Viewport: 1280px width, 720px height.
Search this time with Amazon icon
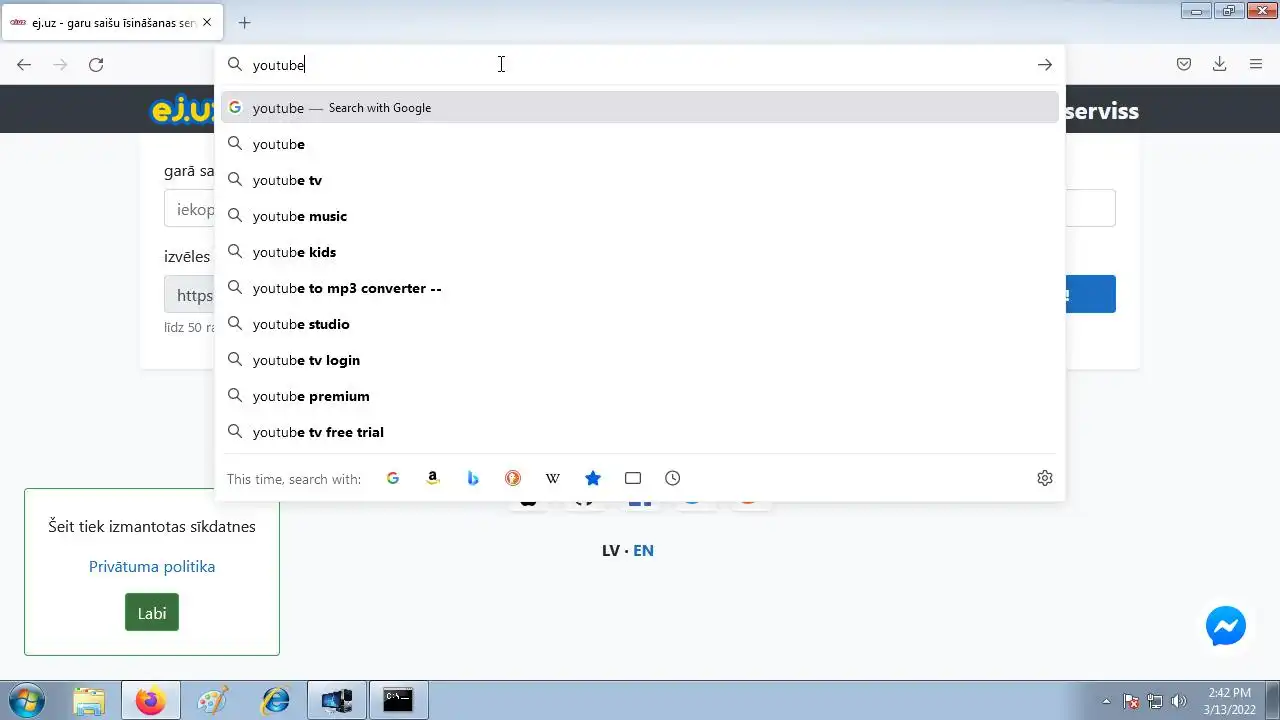pyautogui.click(x=433, y=478)
